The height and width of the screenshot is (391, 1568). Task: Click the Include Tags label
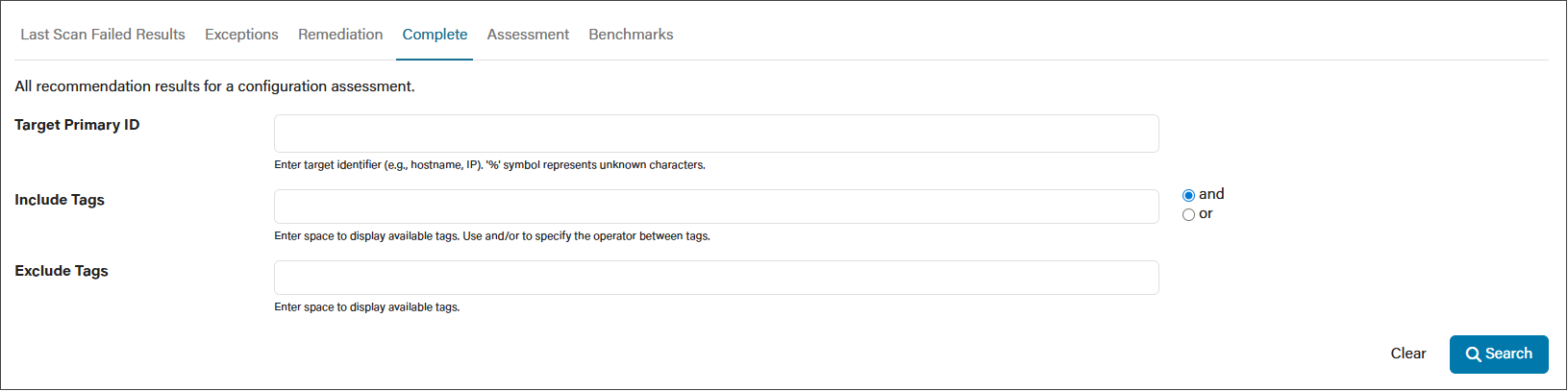(x=60, y=200)
